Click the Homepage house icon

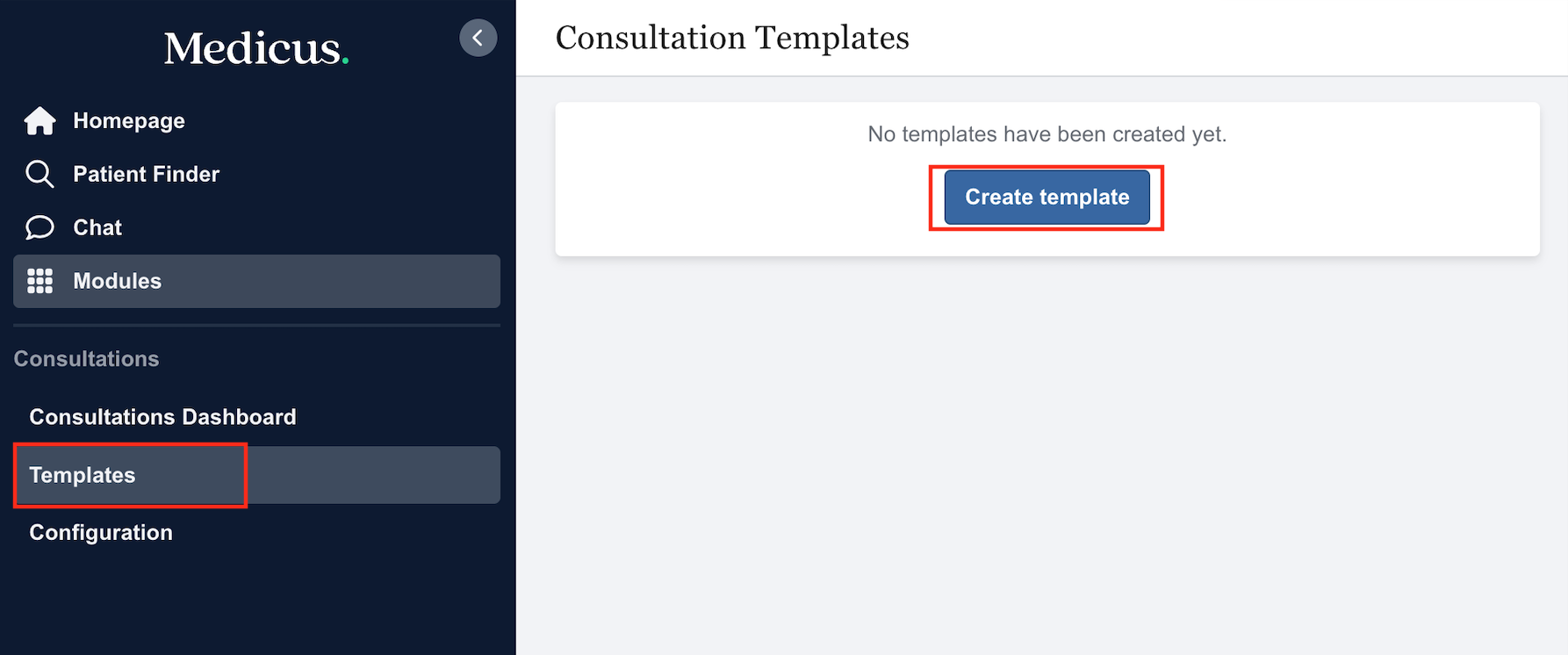pos(40,121)
